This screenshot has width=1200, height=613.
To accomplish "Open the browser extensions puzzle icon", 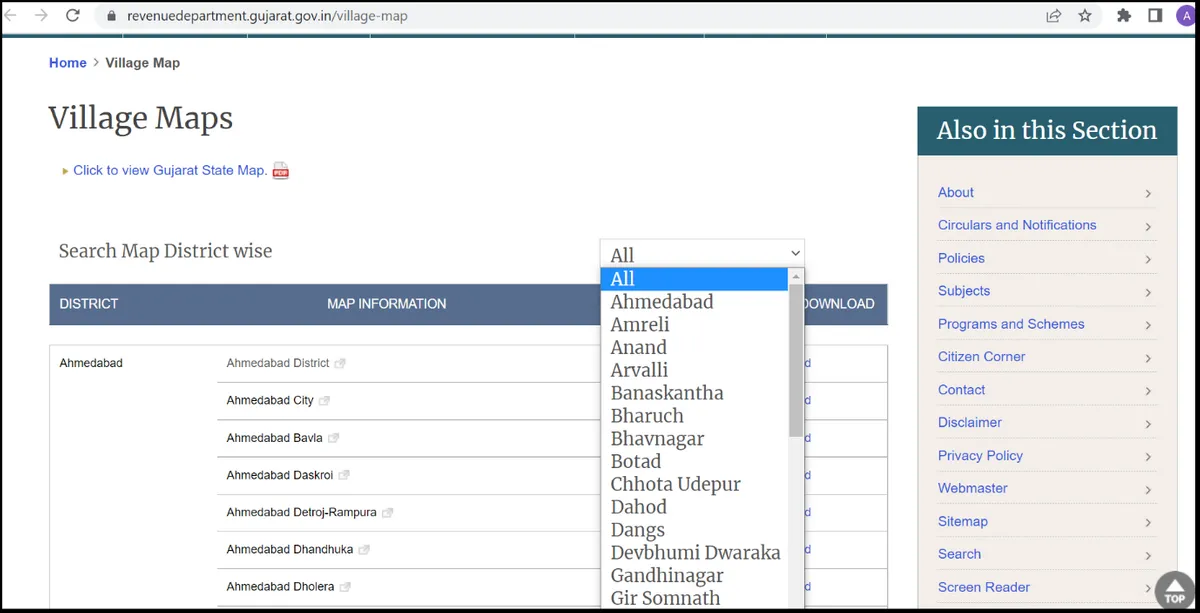I will click(x=1124, y=15).
